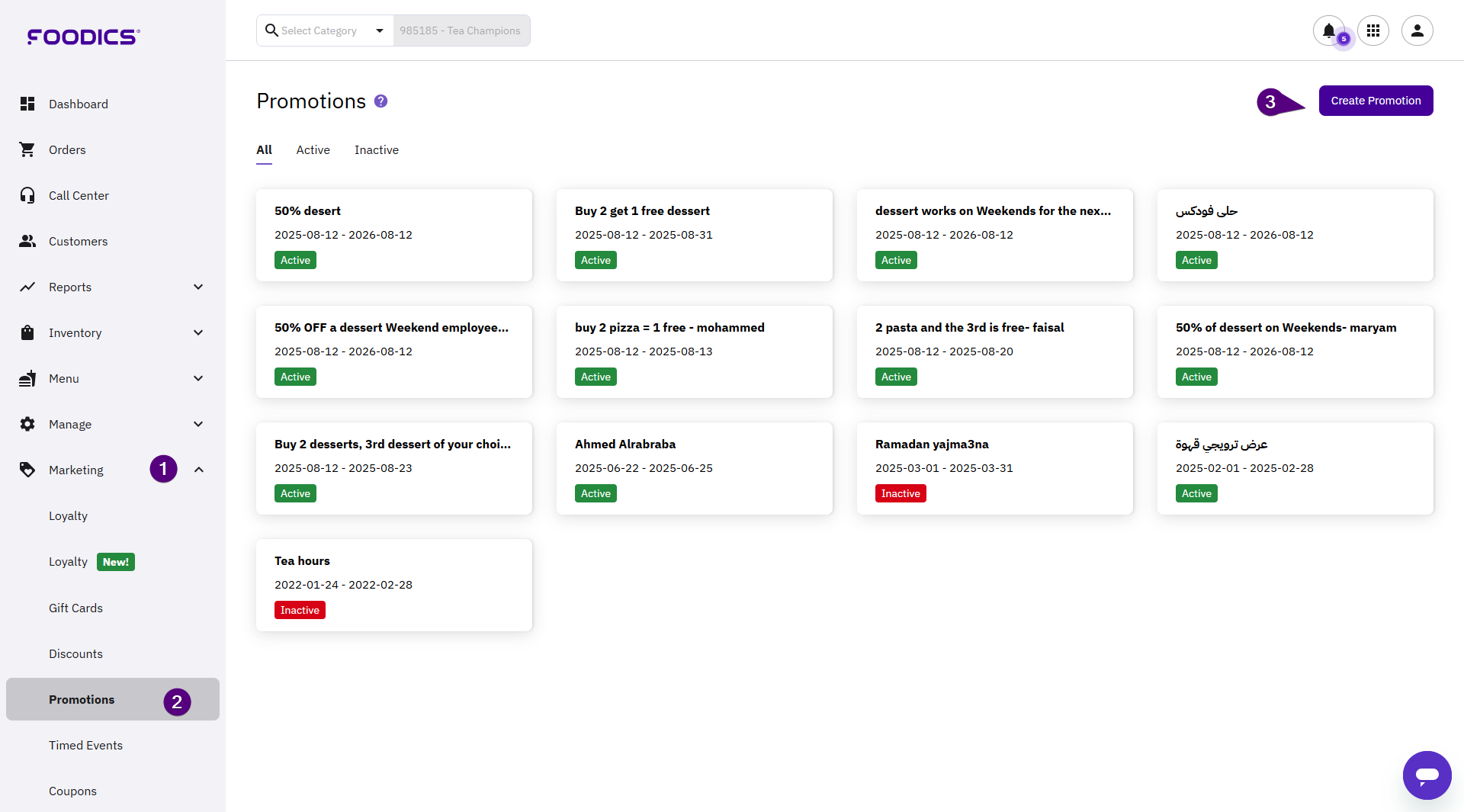Screen dimensions: 1464x812
Task: Switch to the Inactive tab
Action: click(376, 150)
